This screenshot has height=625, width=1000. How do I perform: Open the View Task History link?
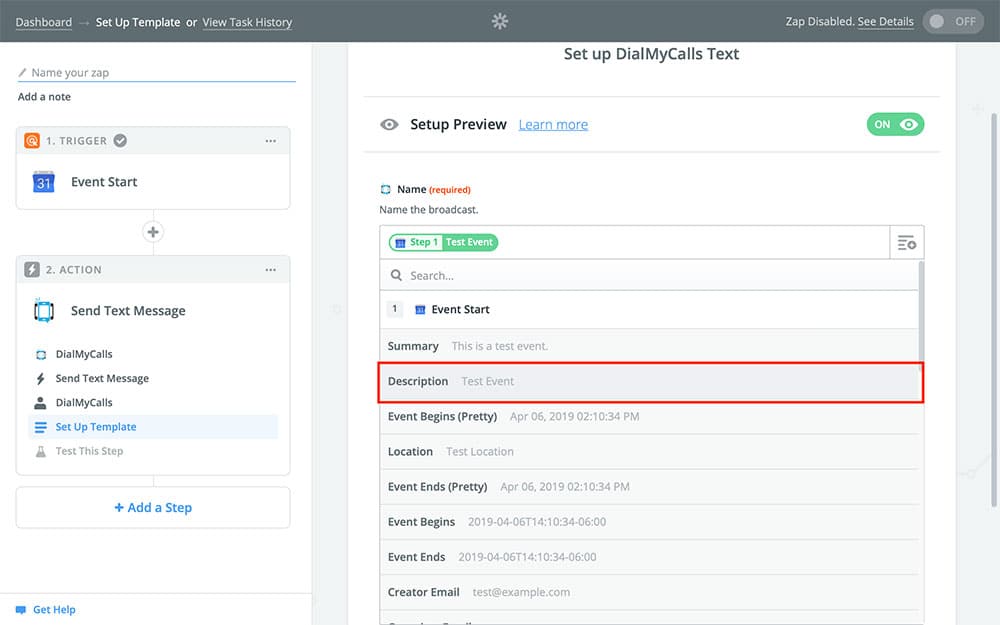(247, 22)
